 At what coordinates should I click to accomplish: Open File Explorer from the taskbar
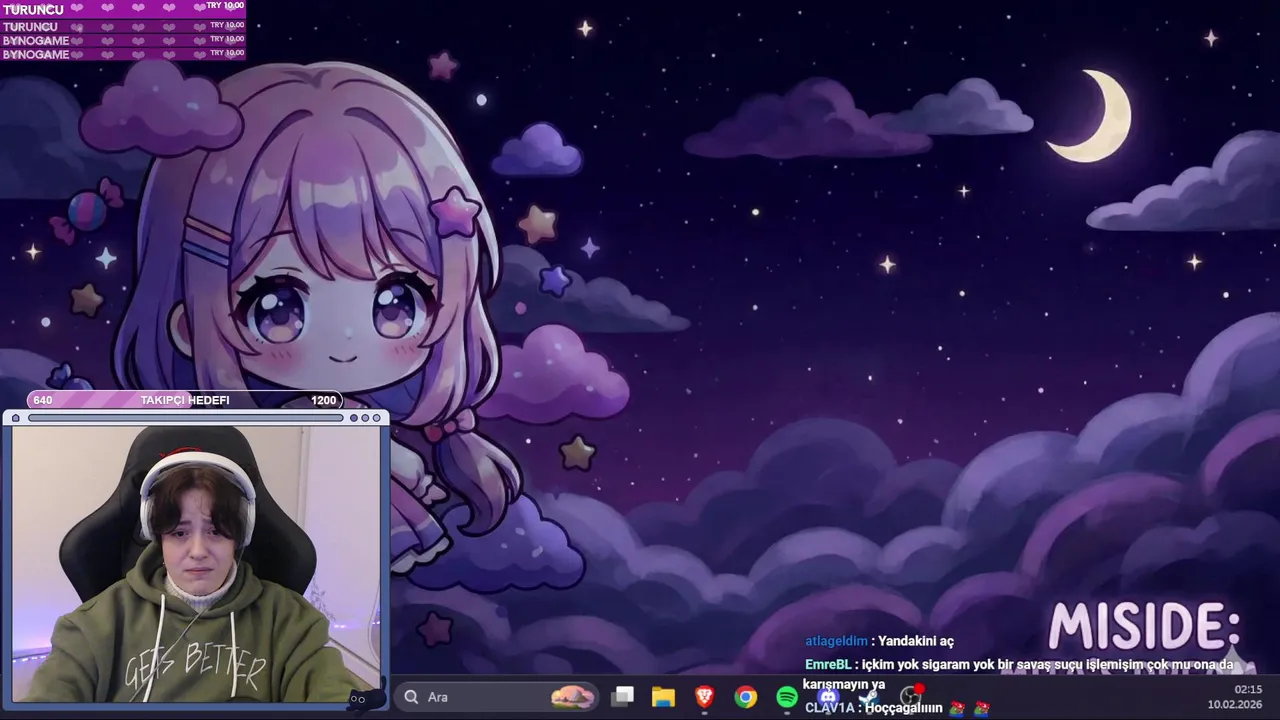coord(663,696)
